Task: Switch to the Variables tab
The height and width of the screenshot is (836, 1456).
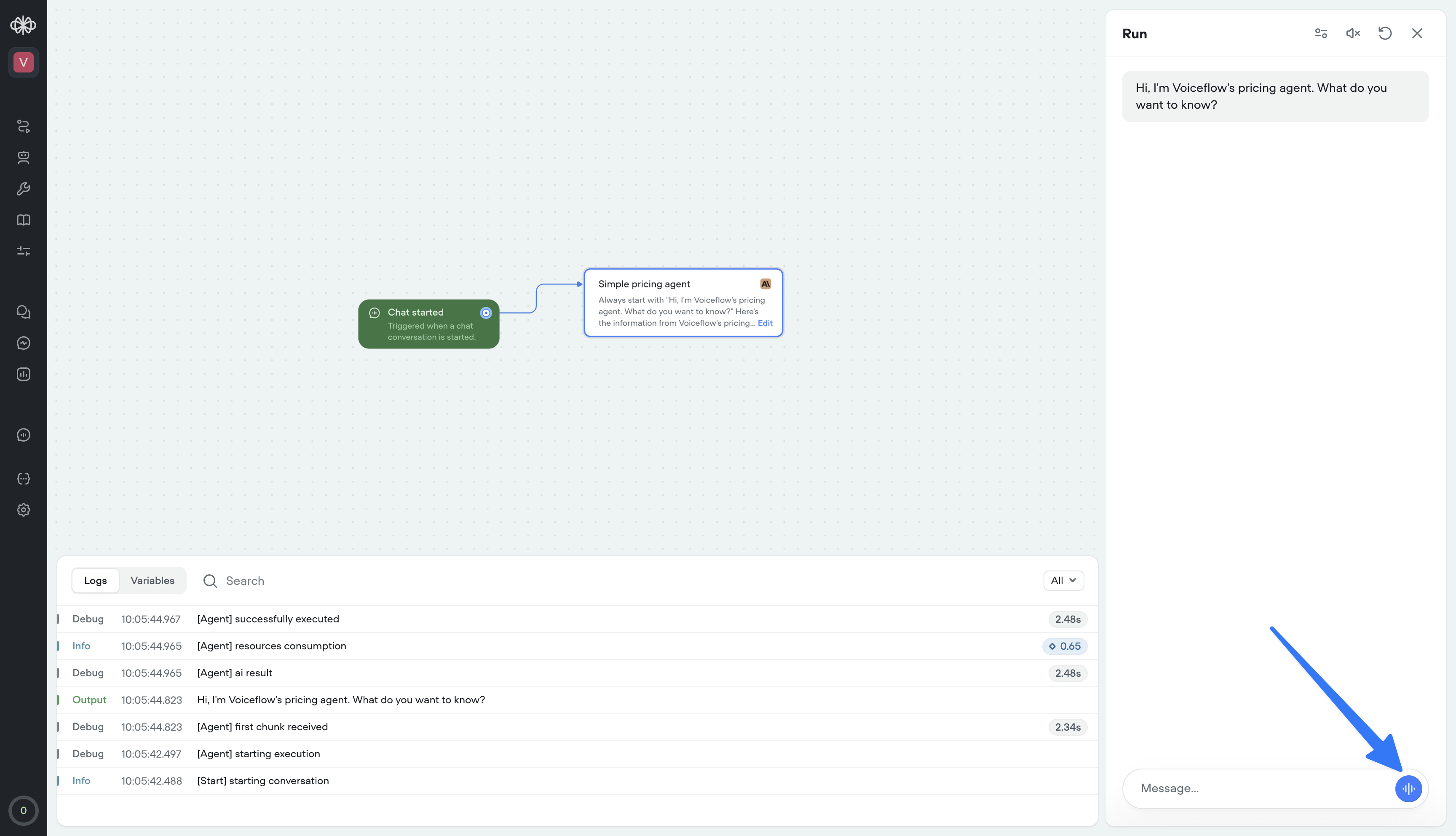Action: tap(152, 581)
